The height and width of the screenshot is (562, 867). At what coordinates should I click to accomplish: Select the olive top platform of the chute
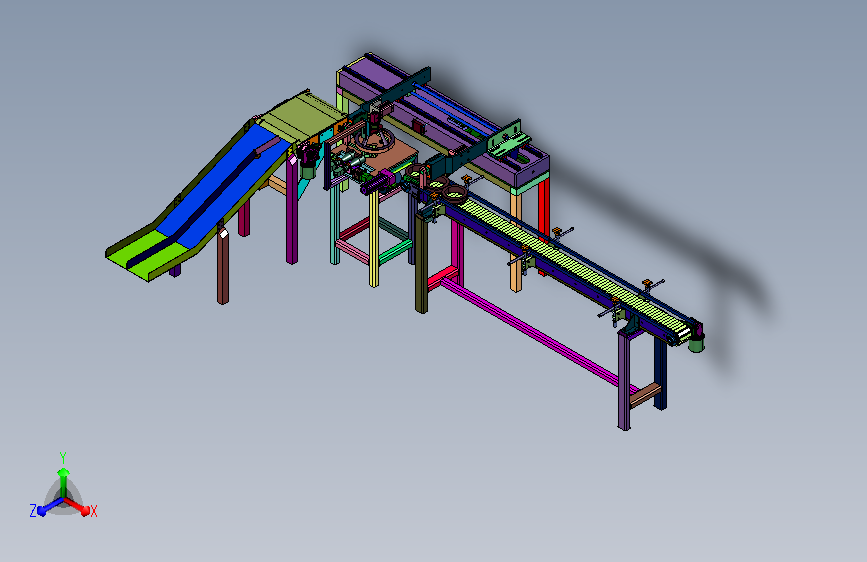coord(303,117)
